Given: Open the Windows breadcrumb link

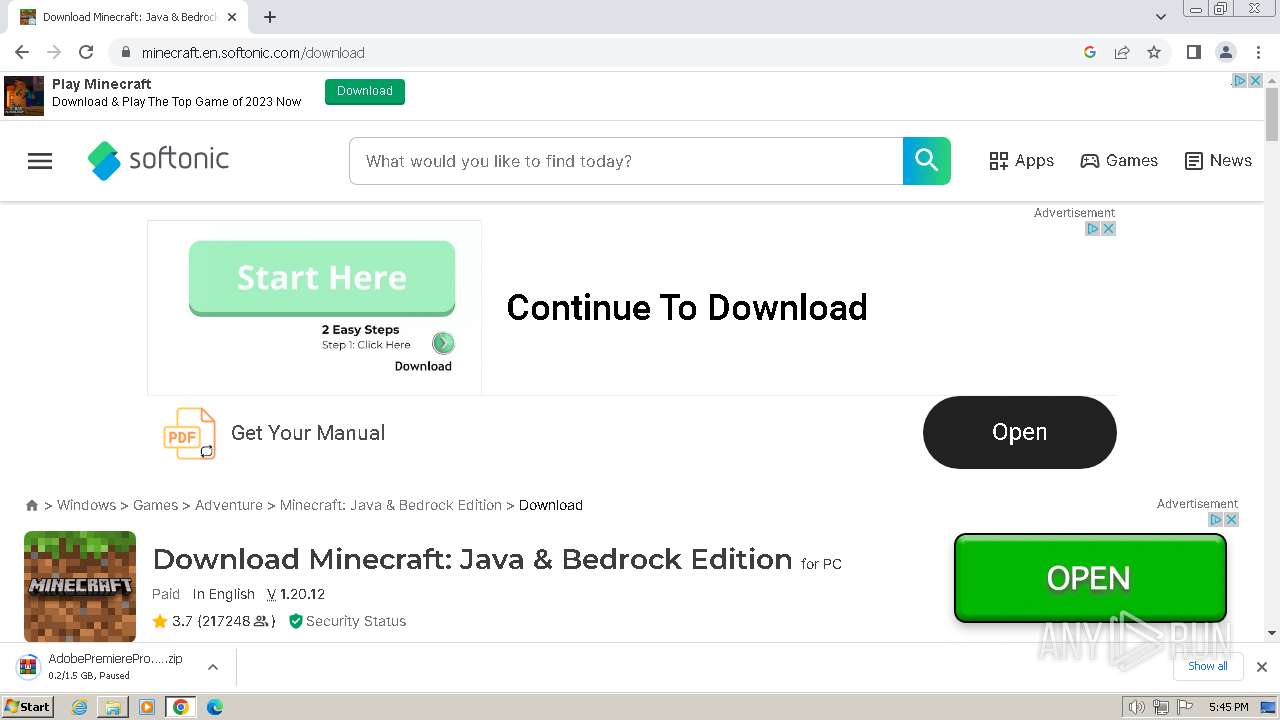Looking at the screenshot, I should coord(86,505).
